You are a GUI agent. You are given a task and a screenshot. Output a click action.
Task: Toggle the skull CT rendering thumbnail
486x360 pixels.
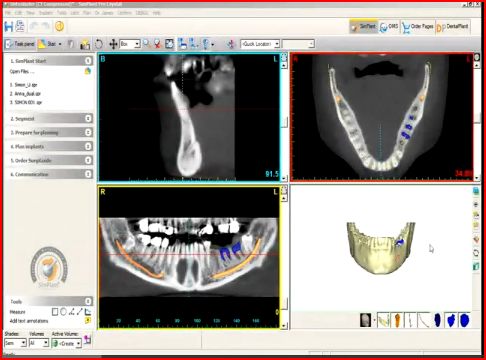366,320
